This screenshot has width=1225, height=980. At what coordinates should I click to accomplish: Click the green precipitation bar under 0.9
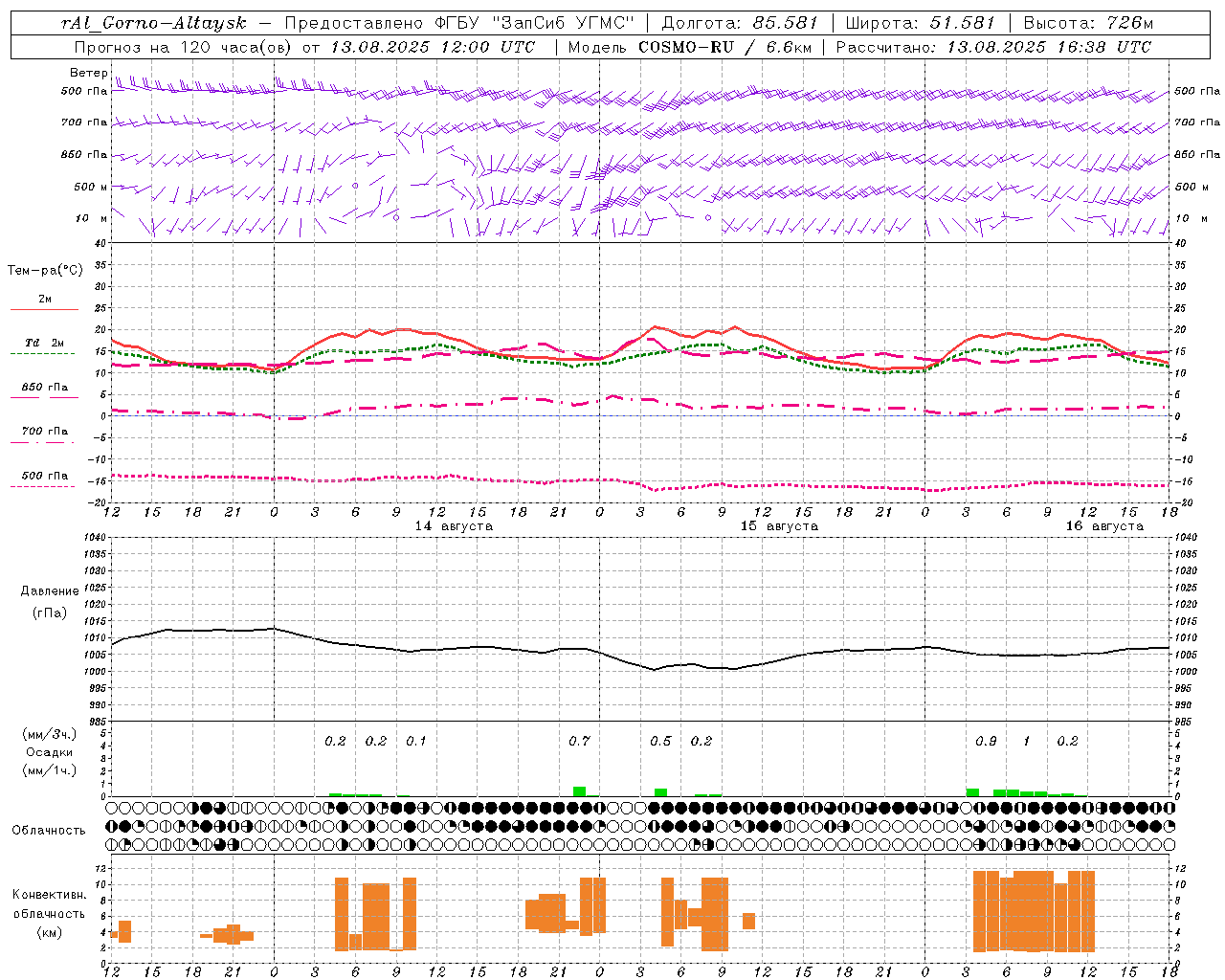tap(972, 792)
